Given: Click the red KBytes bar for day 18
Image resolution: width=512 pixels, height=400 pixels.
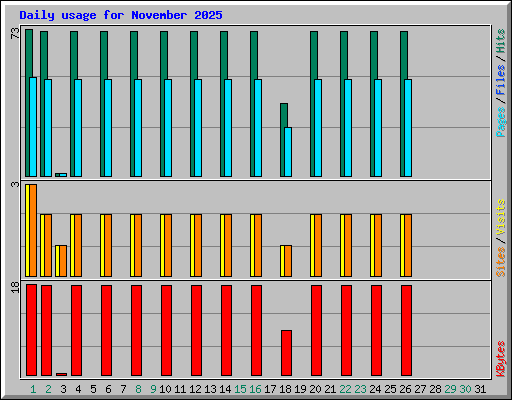Looking at the screenshot, I should (286, 353).
